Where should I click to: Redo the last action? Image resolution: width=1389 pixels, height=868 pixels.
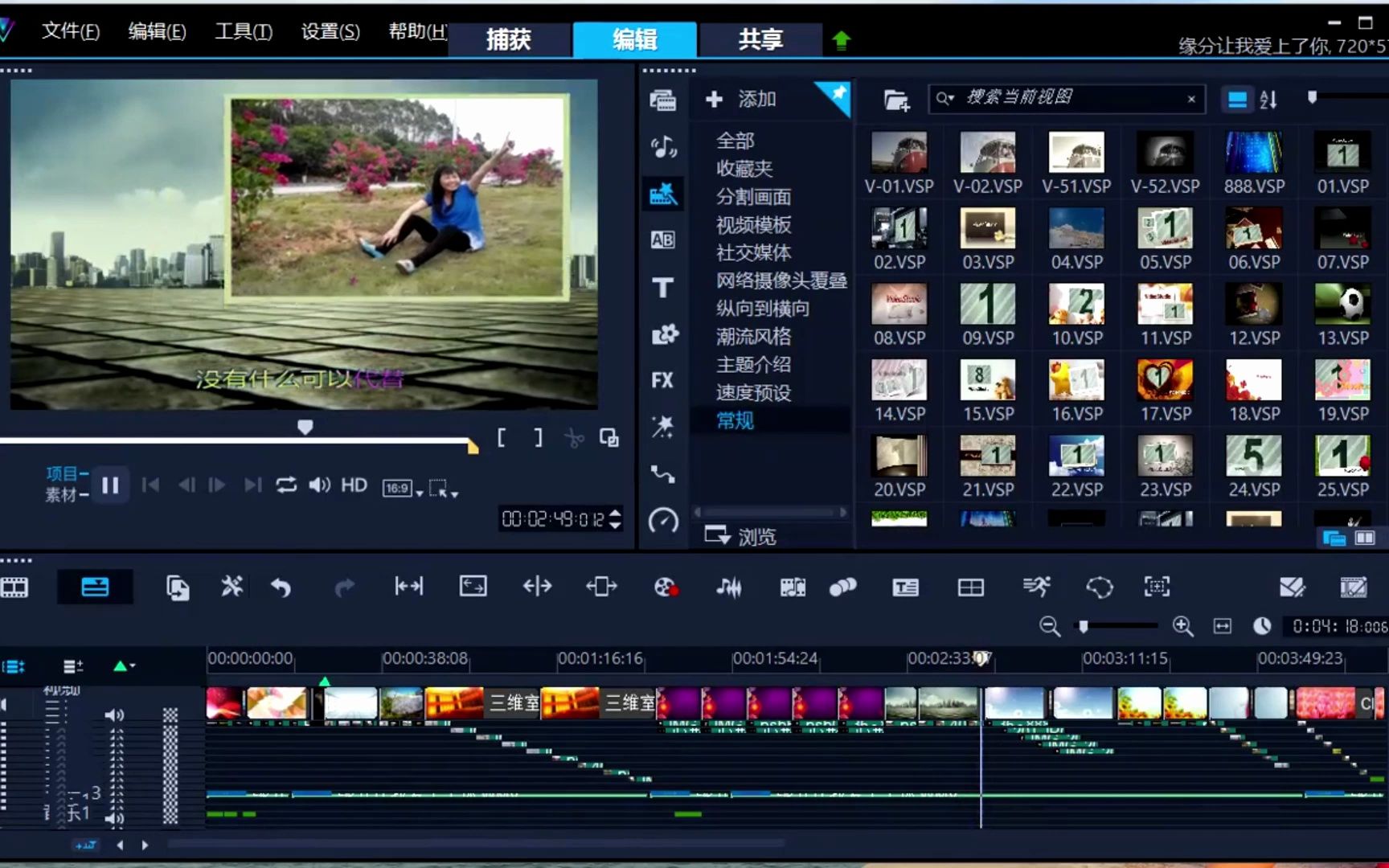pos(344,588)
